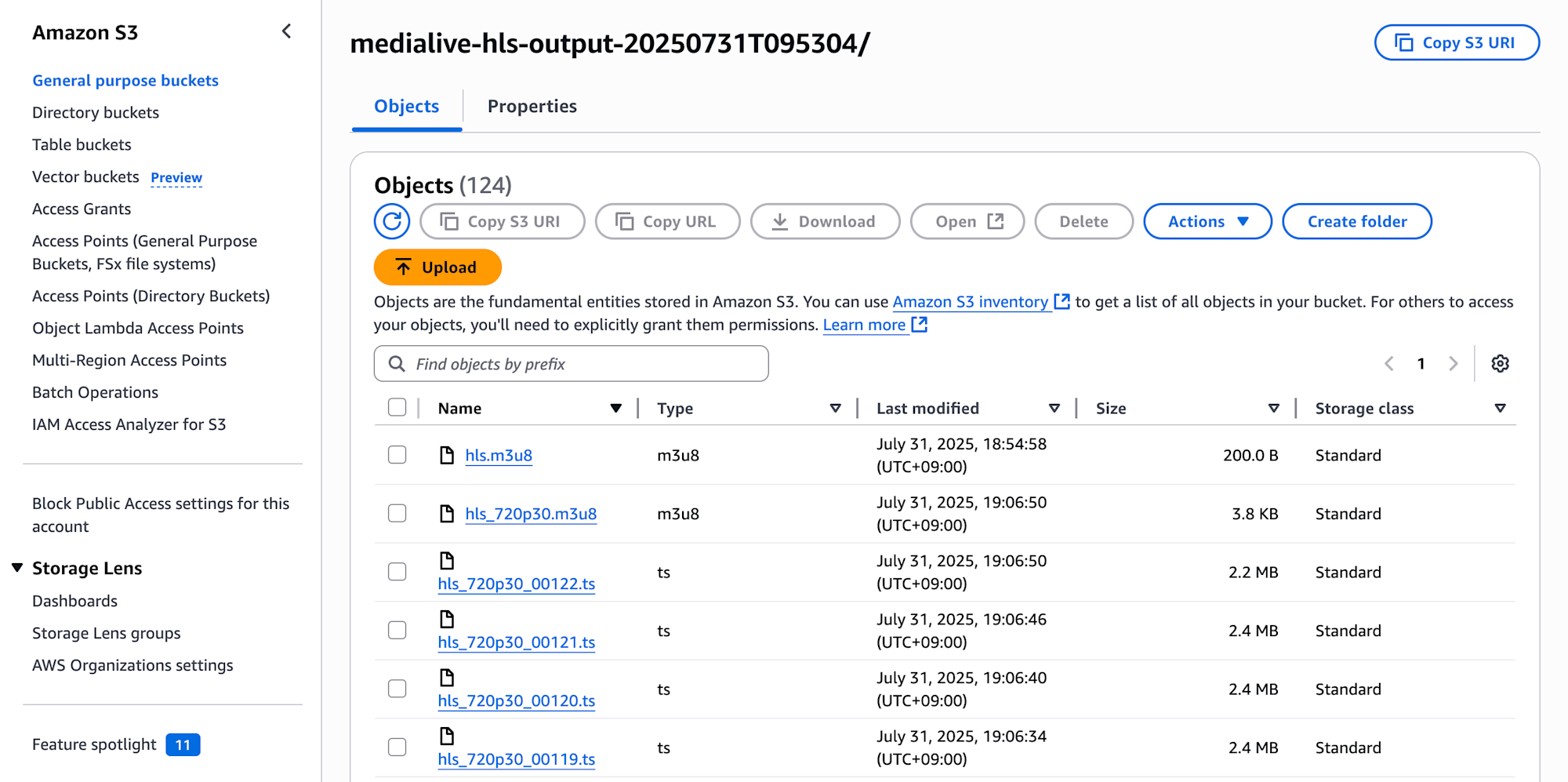Open table preferences gear icon

1500,364
